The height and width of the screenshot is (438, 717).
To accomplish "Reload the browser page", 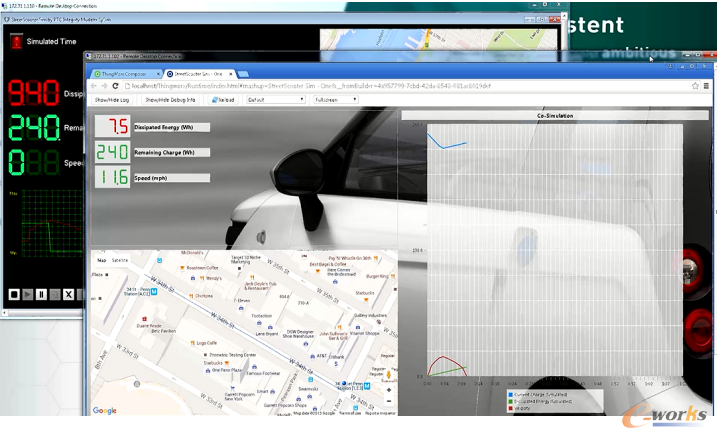I will pos(115,86).
